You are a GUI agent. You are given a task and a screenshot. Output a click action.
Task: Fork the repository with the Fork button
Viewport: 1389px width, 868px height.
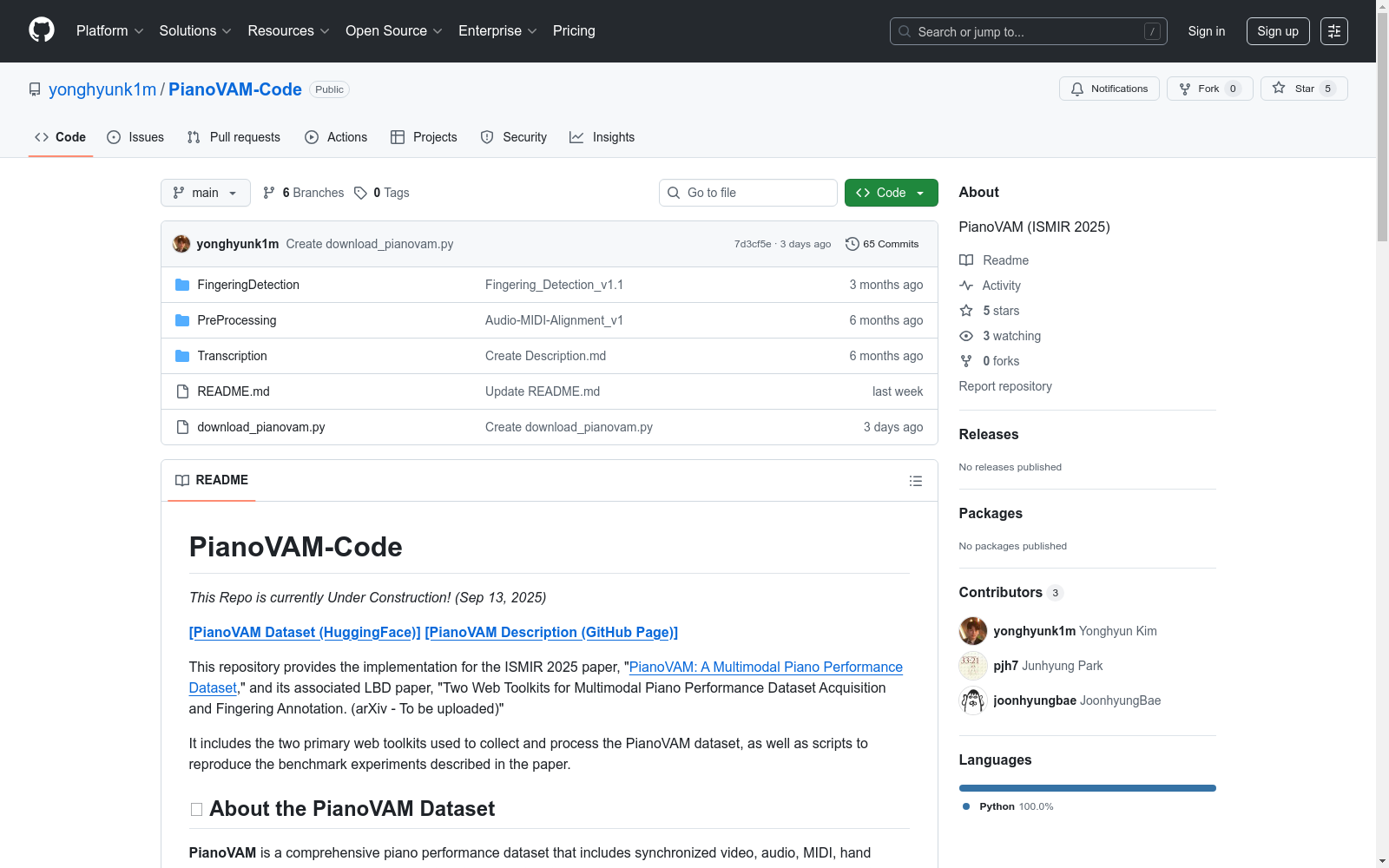coord(1209,89)
